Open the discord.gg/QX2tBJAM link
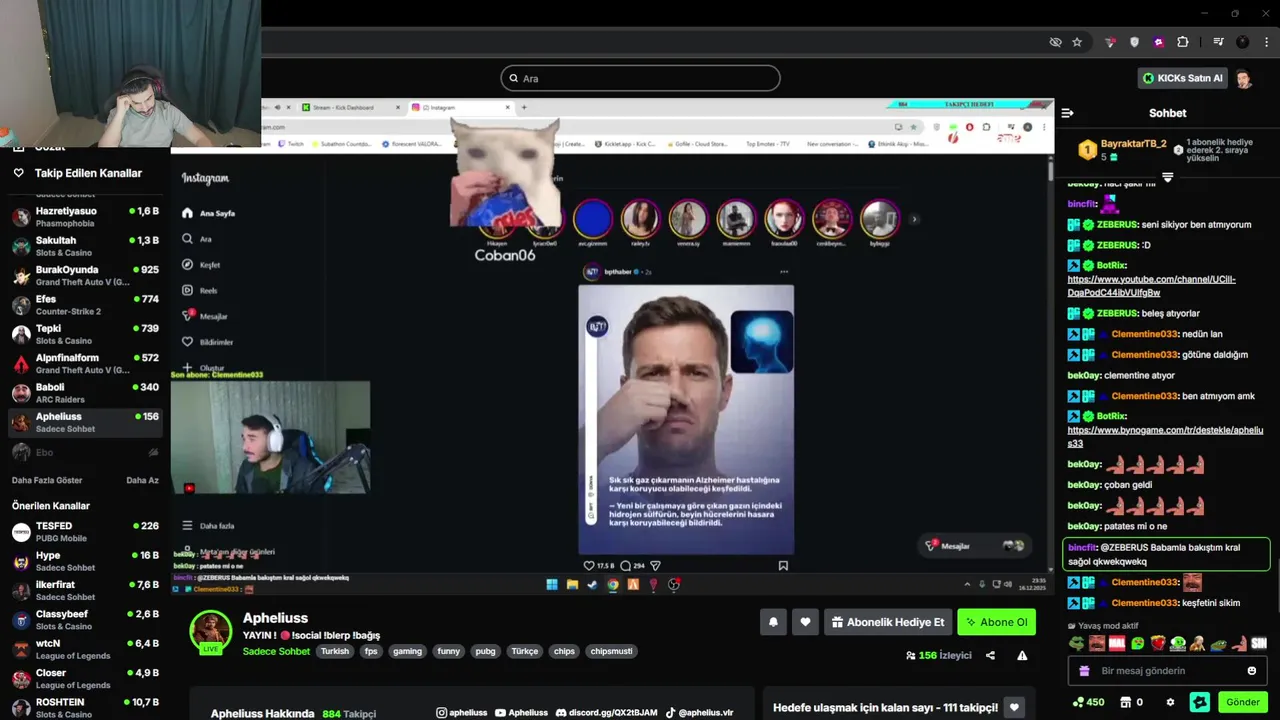Screen dimensions: 1280x720 click(x=607, y=713)
